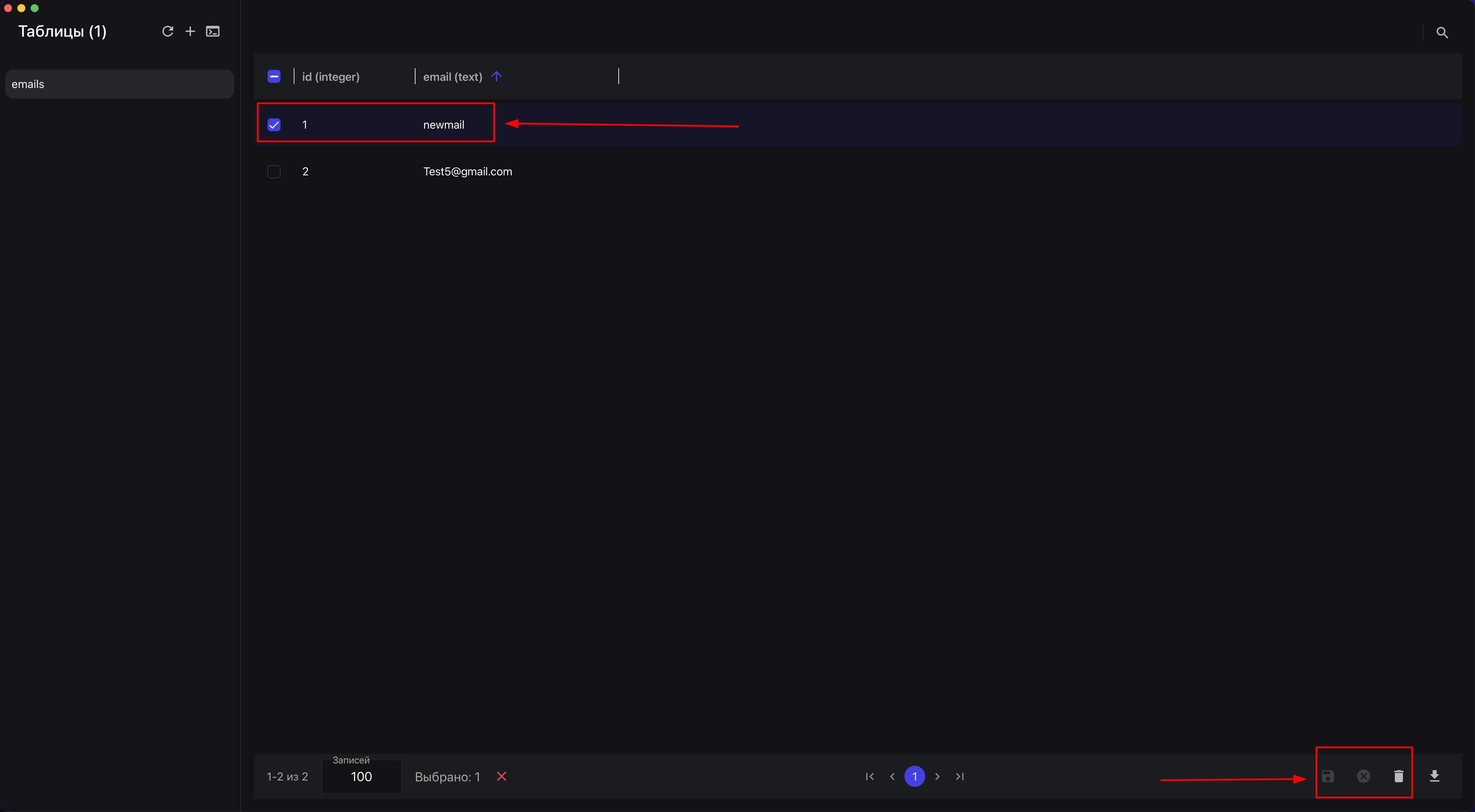1475x812 pixels.
Task: Save changes with the floppy disk icon
Action: point(1328,777)
